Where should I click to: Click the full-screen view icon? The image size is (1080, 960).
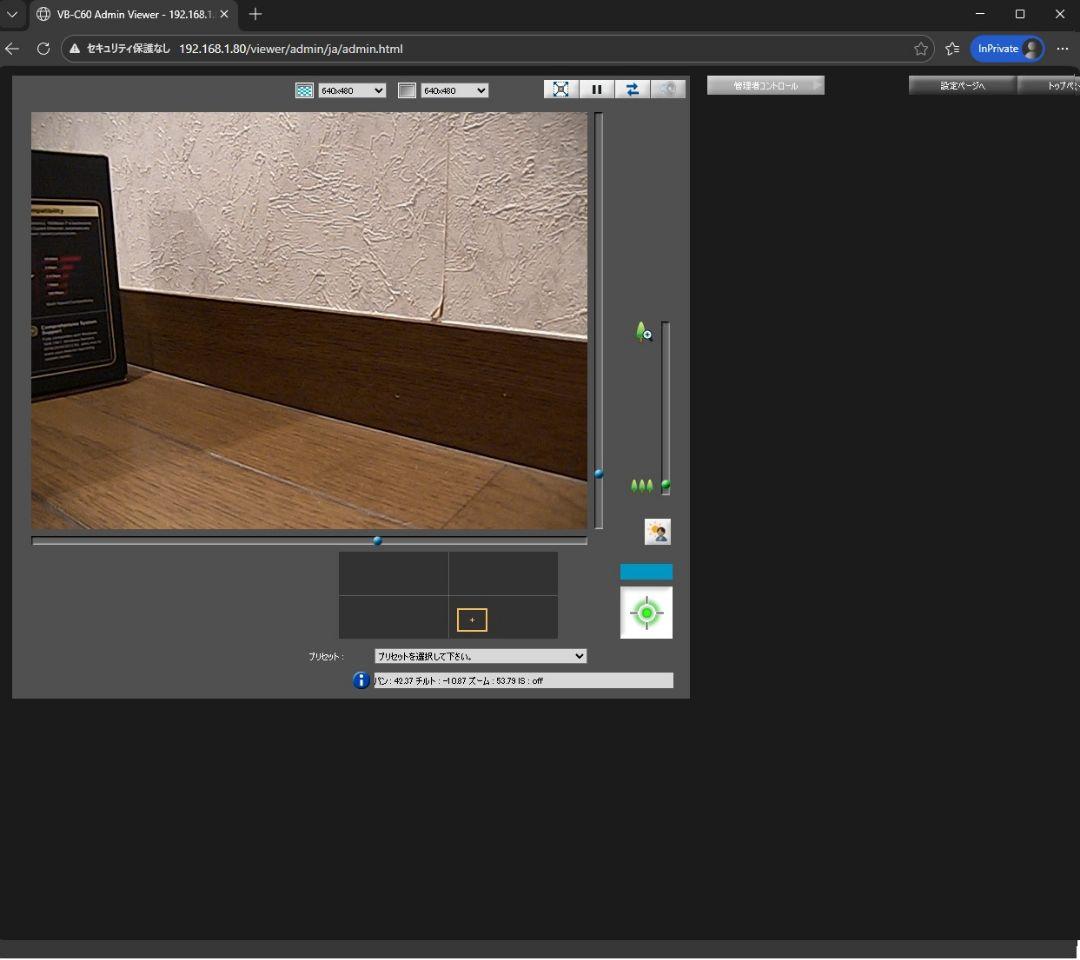tap(561, 89)
